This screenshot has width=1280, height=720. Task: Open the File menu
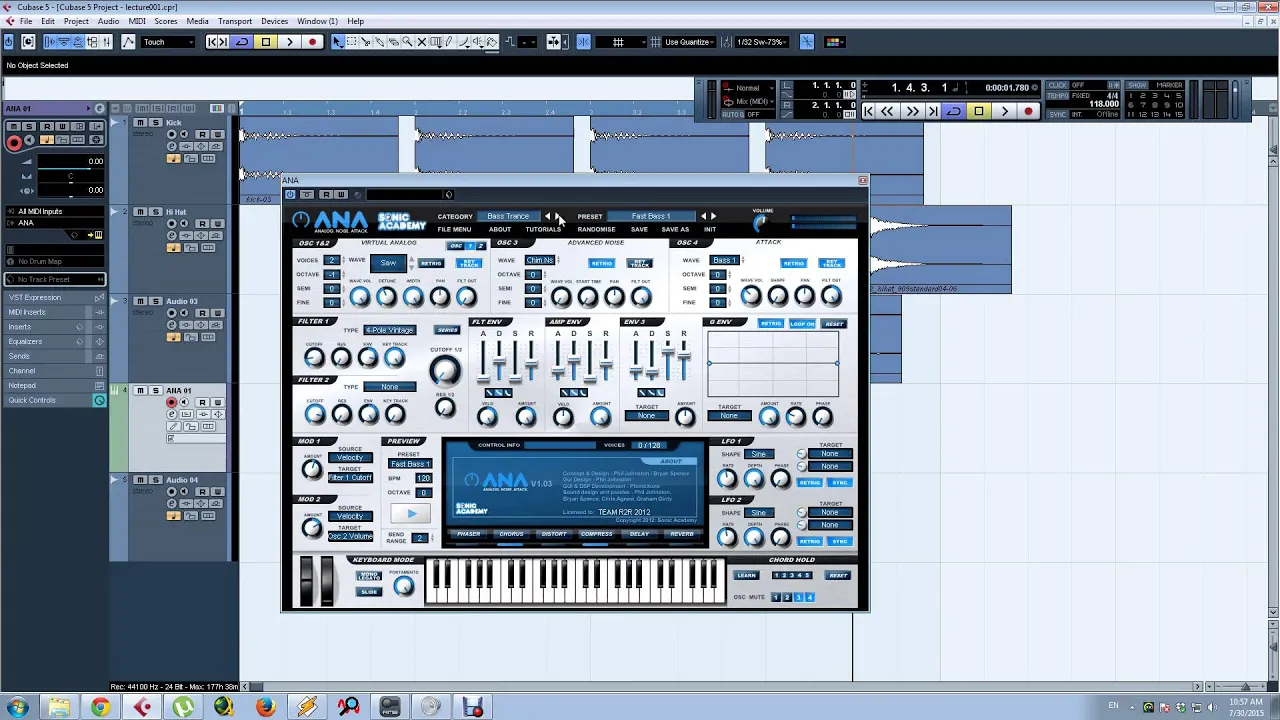(x=25, y=21)
